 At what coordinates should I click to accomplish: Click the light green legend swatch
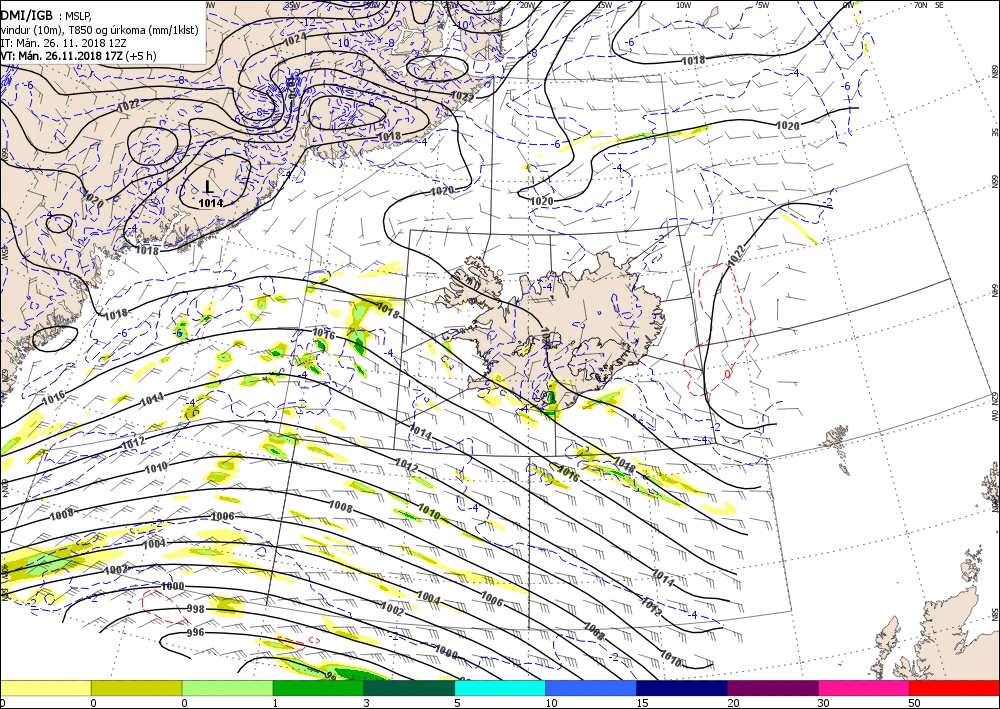click(x=227, y=688)
